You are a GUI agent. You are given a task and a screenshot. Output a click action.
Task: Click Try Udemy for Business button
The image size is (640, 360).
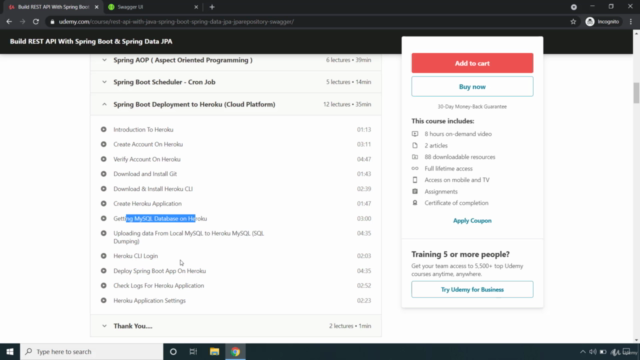coord(472,289)
